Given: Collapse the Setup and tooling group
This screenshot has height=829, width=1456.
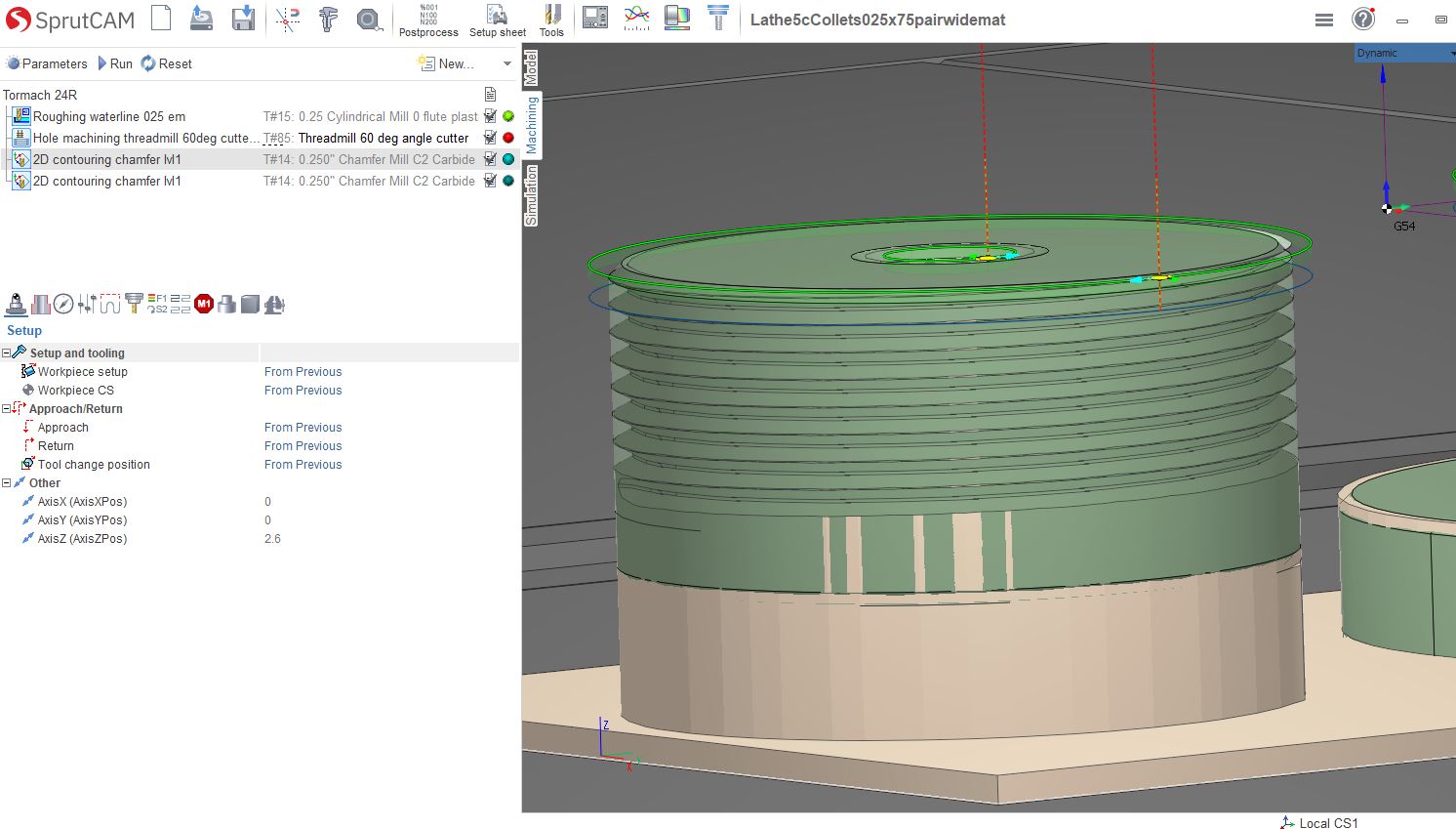Looking at the screenshot, I should click(x=6, y=352).
